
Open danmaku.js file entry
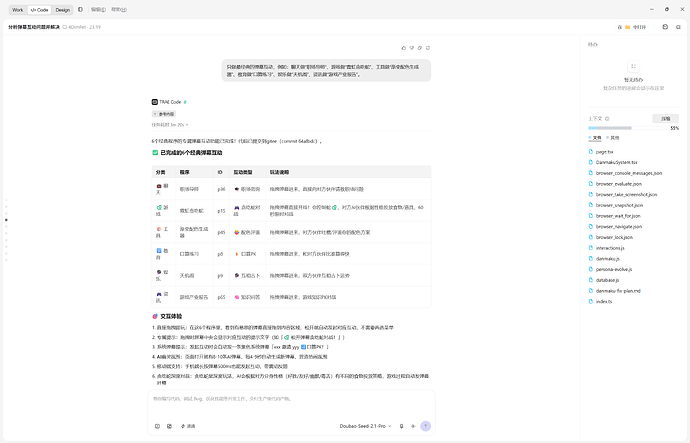[x=607, y=259]
